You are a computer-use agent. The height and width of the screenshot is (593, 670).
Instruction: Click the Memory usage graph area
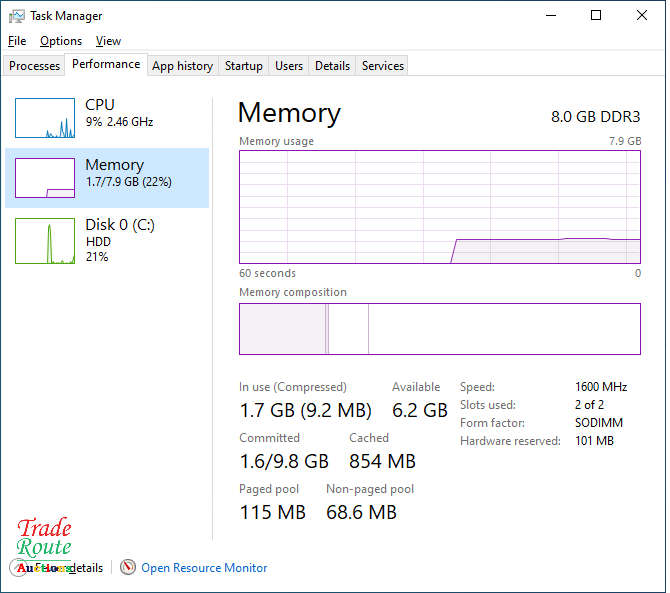439,207
